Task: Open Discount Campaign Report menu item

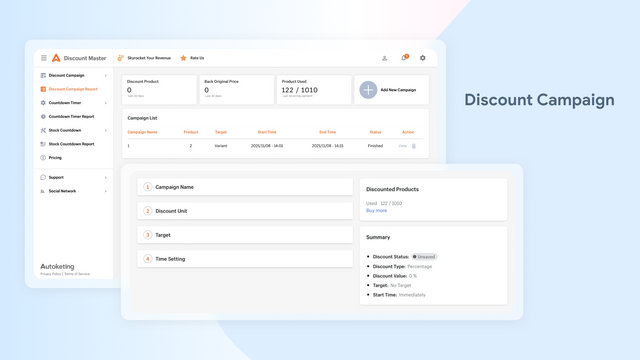Action: [73, 89]
